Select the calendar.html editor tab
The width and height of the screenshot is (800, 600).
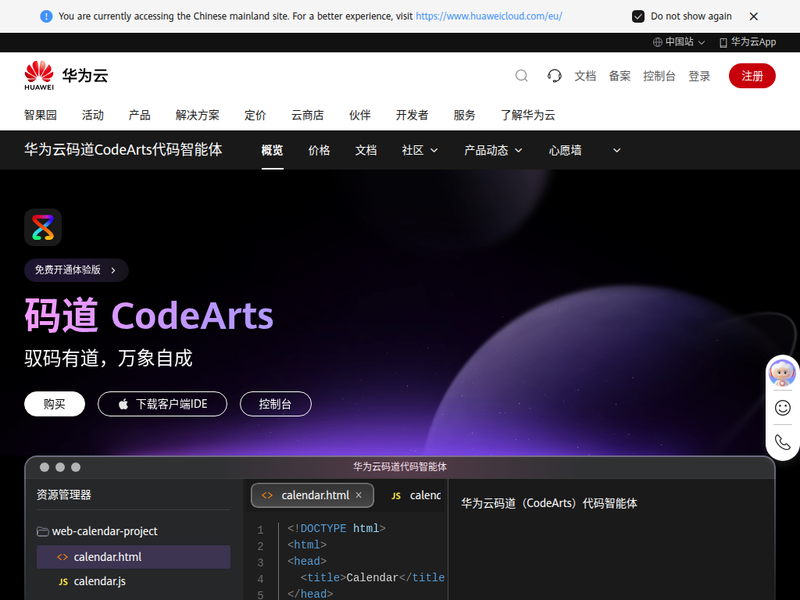[x=312, y=495]
